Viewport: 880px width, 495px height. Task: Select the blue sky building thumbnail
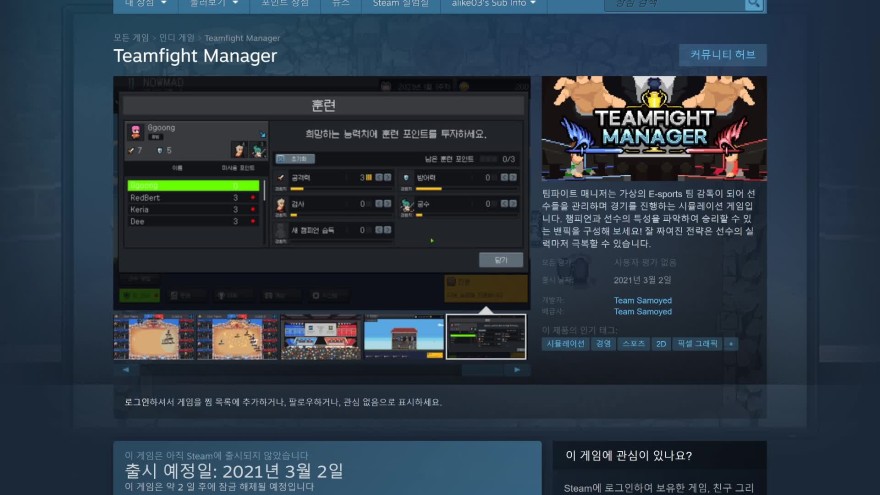(404, 337)
